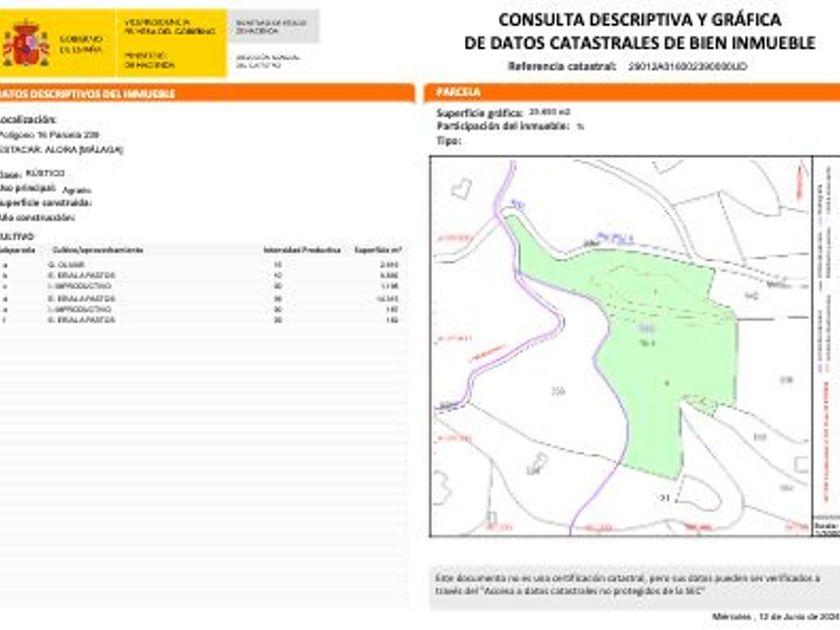
Task: Select the 'GOBIERNO DE ESPAÑA' text
Action: click(x=80, y=44)
